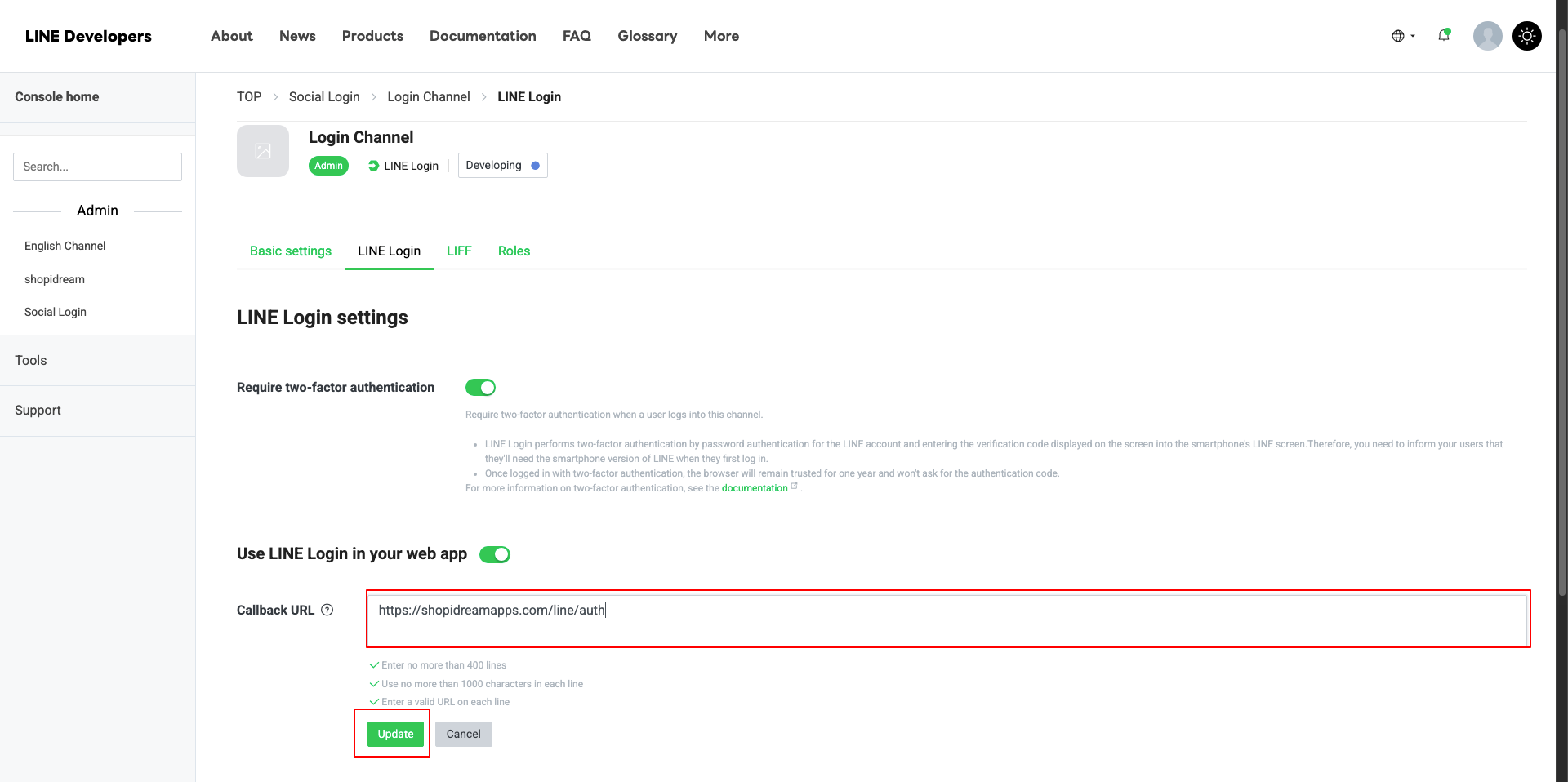
Task: Click the Login Channel title
Action: pos(361,137)
